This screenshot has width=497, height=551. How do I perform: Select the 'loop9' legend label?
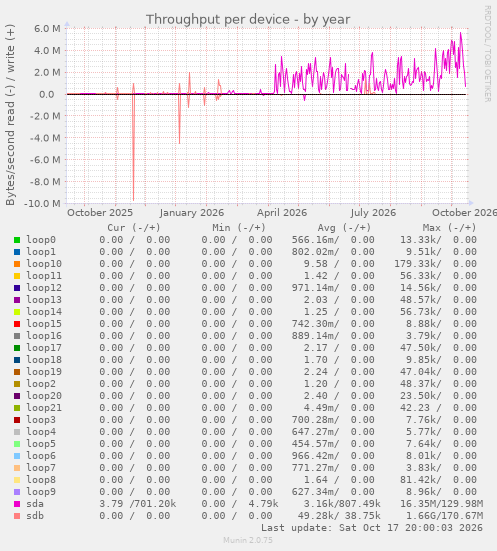click(x=41, y=491)
